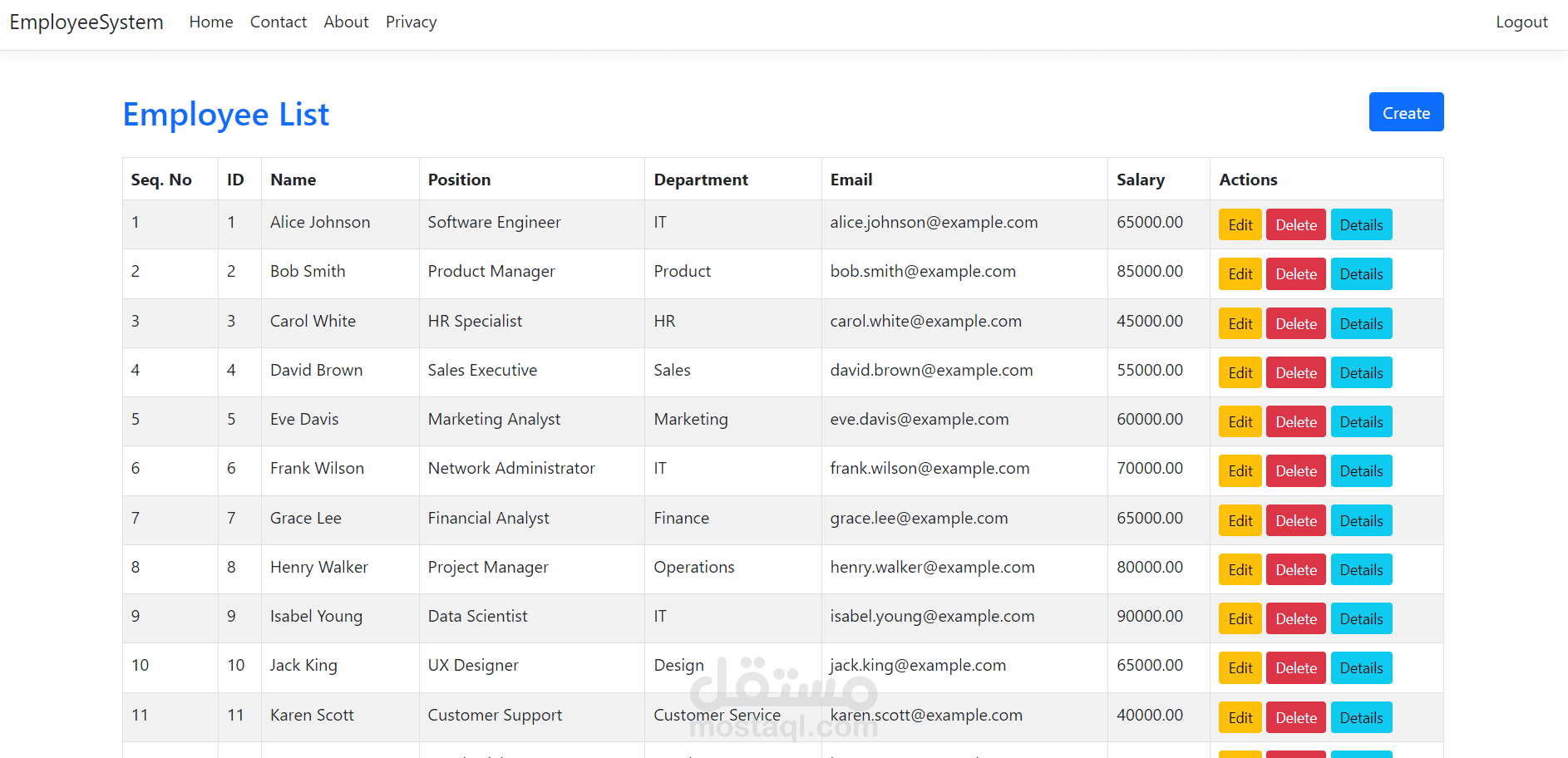Edit Henry Walker's record
The height and width of the screenshot is (758, 1568).
click(x=1240, y=570)
